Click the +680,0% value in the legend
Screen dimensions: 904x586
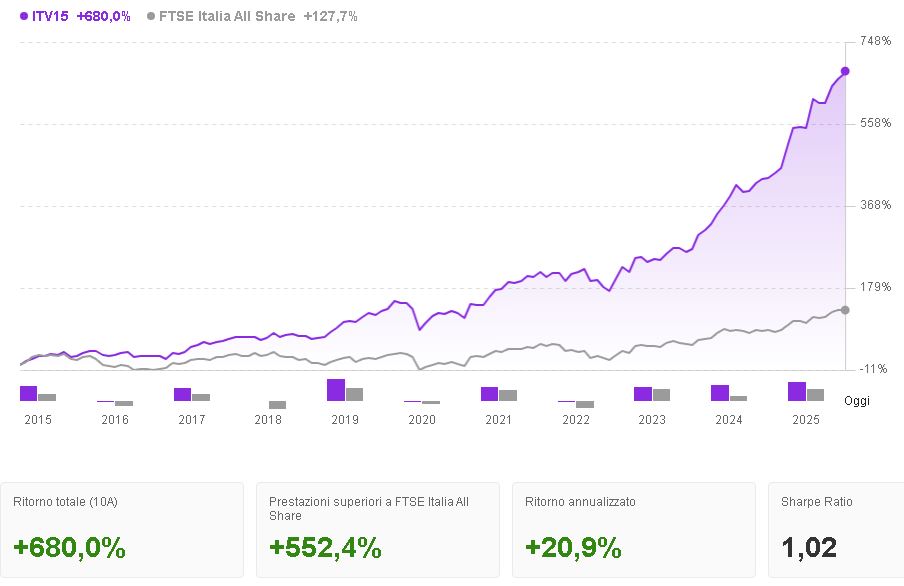104,16
